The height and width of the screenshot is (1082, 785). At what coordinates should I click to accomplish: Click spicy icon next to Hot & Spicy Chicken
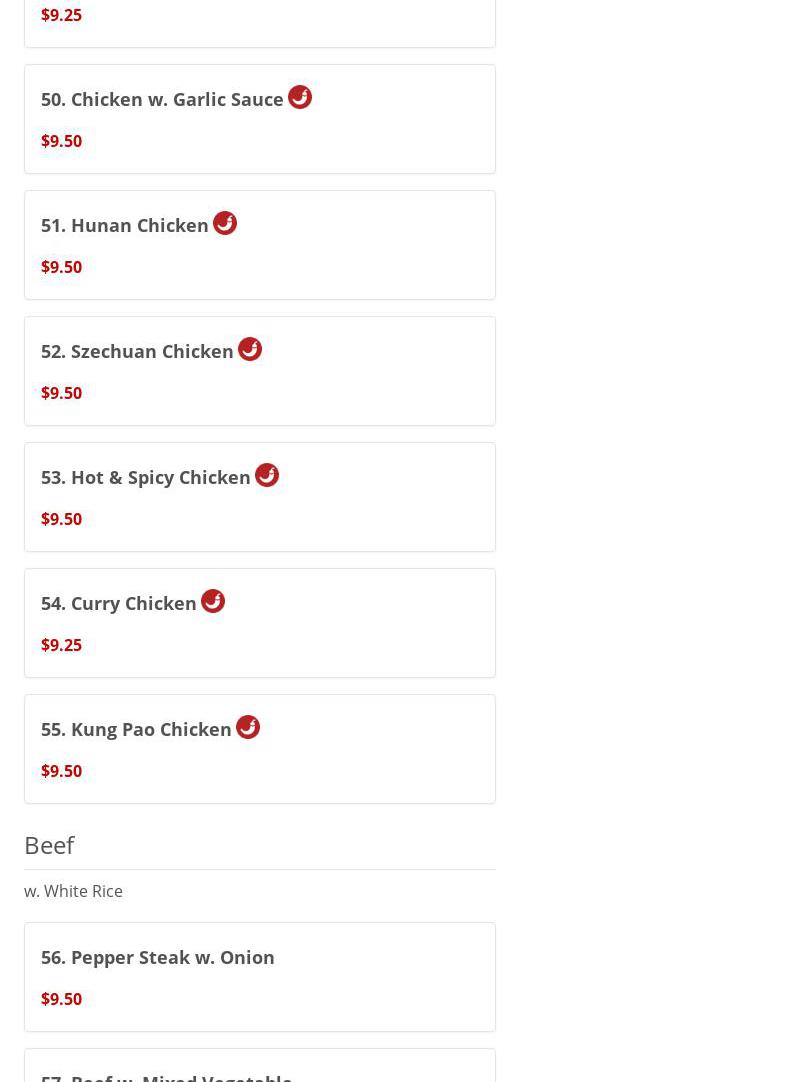tap(267, 475)
